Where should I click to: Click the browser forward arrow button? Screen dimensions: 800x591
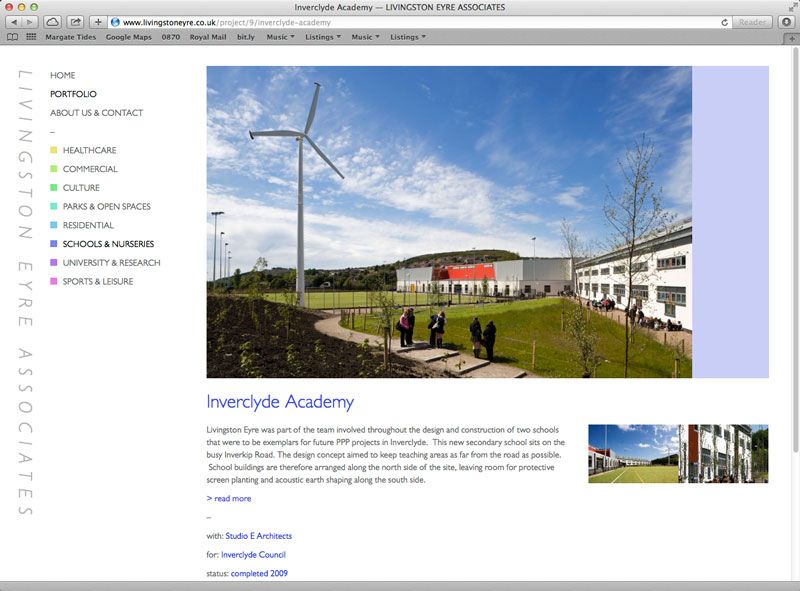[x=30, y=22]
